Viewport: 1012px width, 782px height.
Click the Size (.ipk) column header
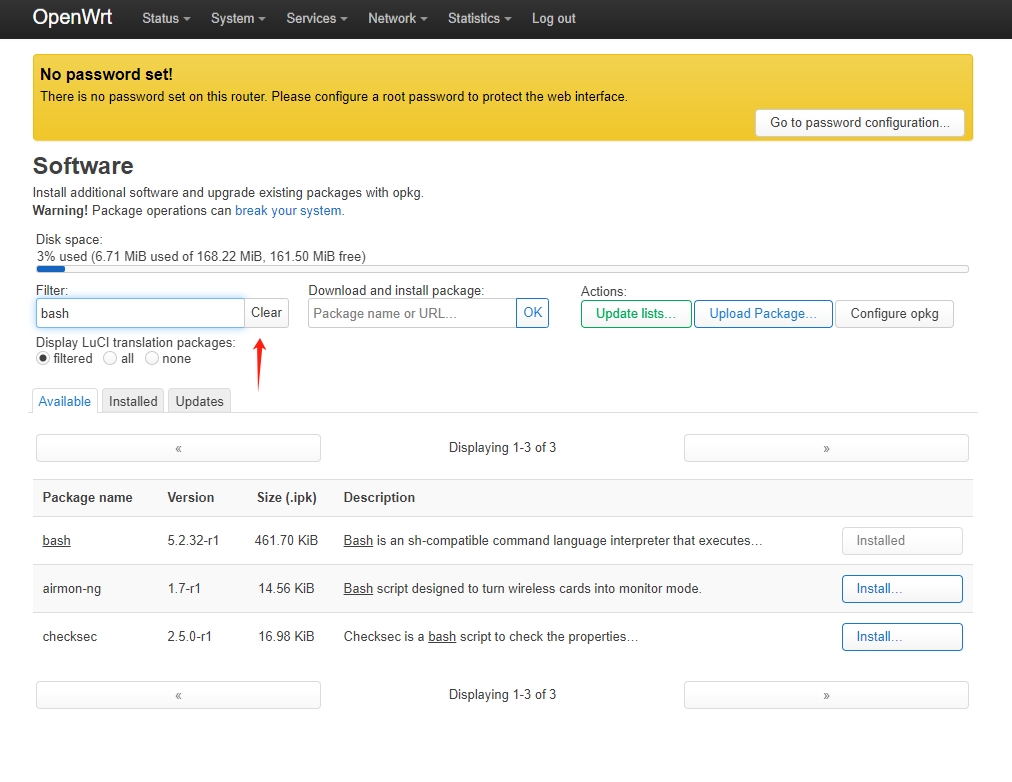pos(287,497)
